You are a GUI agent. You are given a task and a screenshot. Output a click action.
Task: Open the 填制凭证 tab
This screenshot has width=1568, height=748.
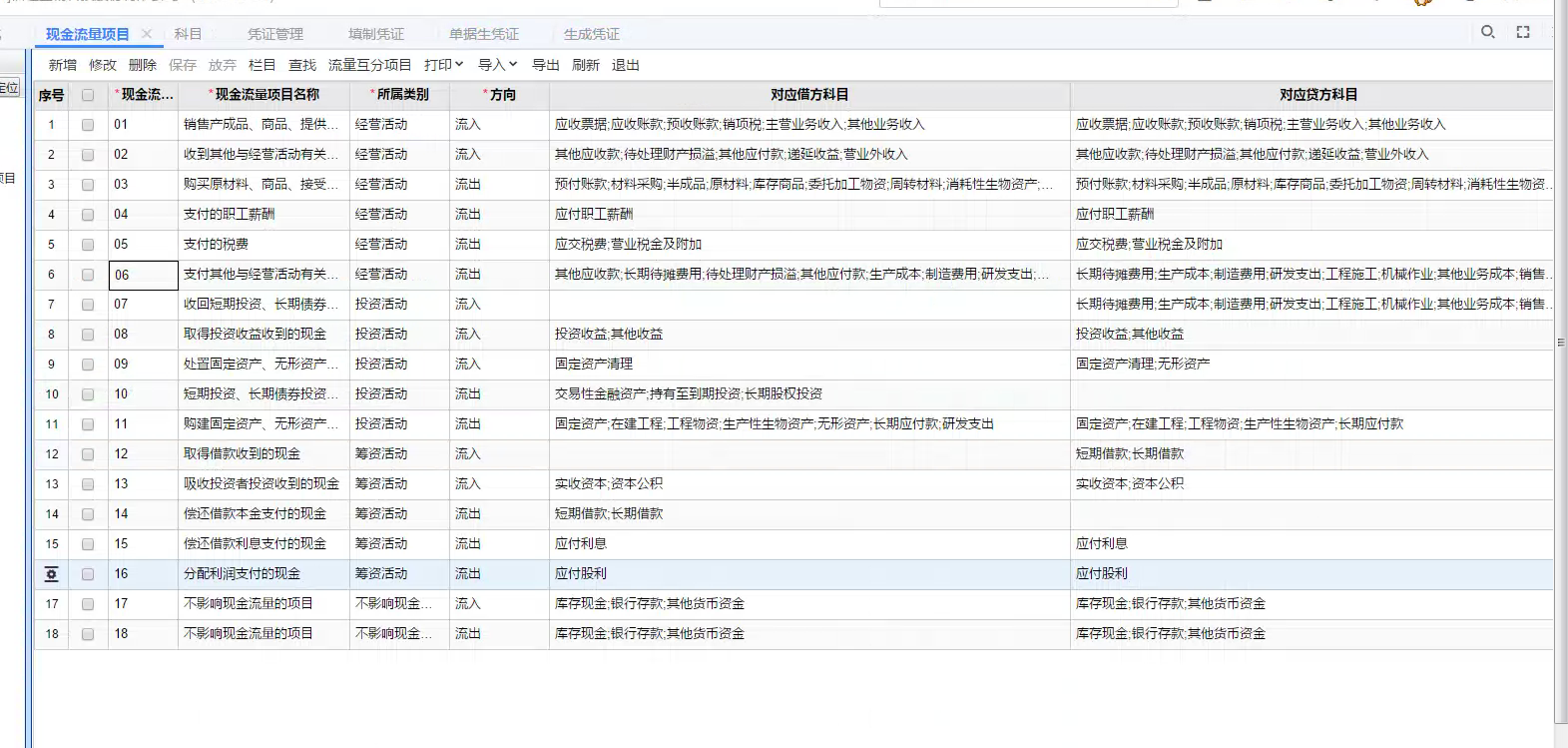tap(376, 34)
